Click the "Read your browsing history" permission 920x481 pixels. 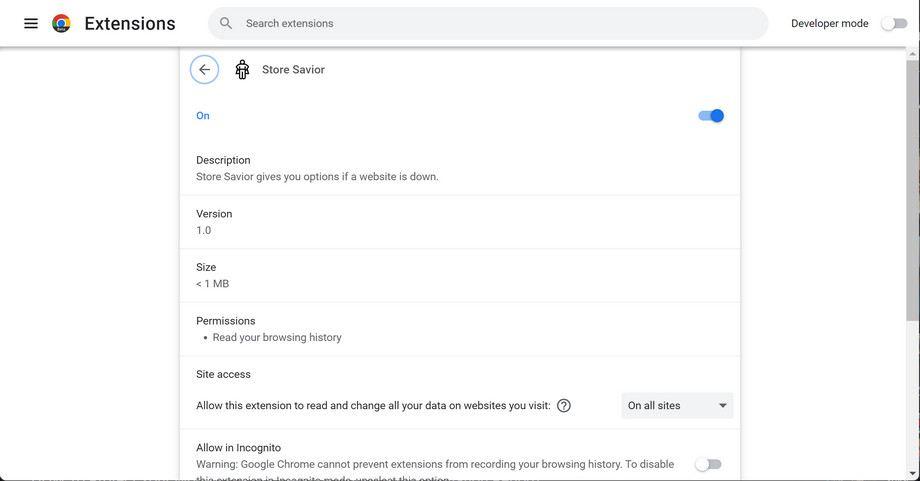[277, 338]
